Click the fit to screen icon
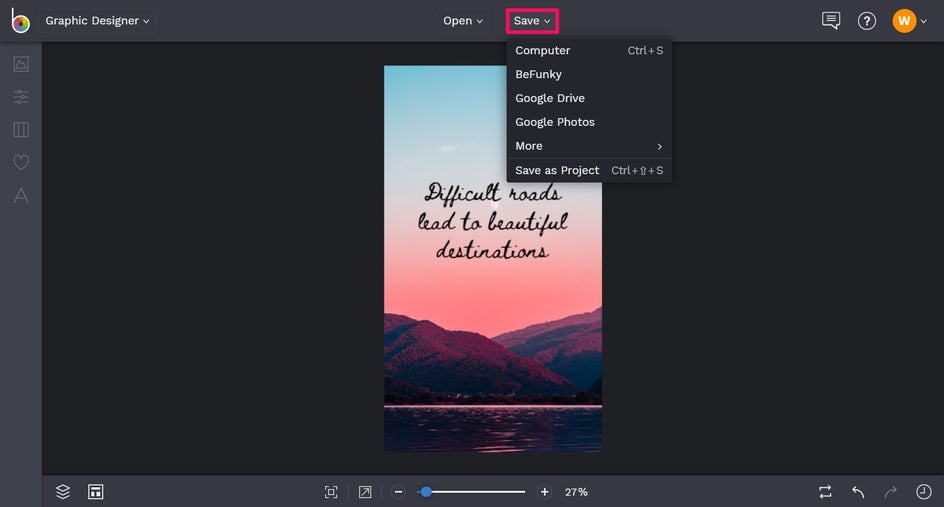The height and width of the screenshot is (507, 944). coord(331,492)
